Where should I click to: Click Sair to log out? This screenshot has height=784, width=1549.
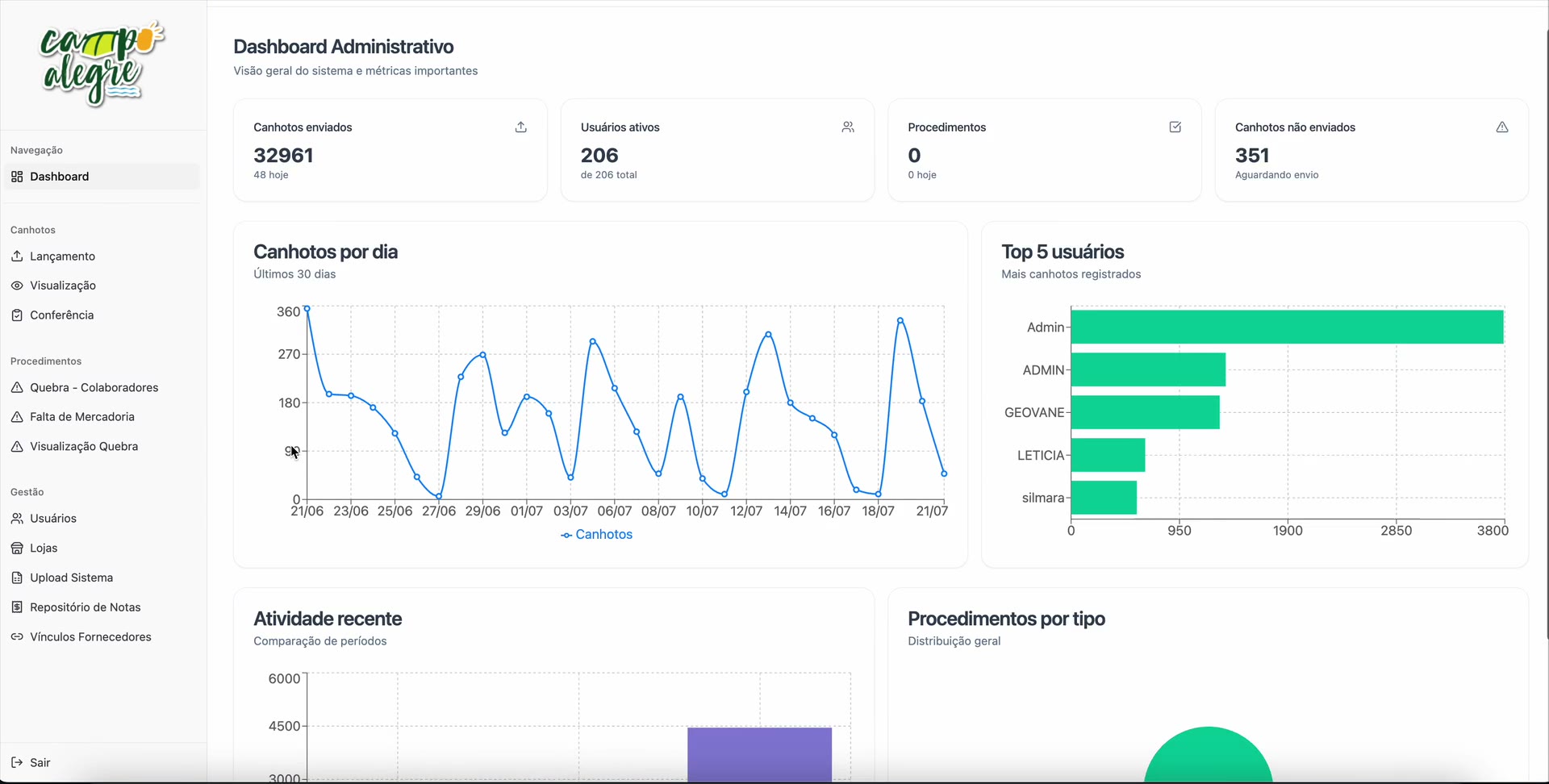click(x=102, y=763)
